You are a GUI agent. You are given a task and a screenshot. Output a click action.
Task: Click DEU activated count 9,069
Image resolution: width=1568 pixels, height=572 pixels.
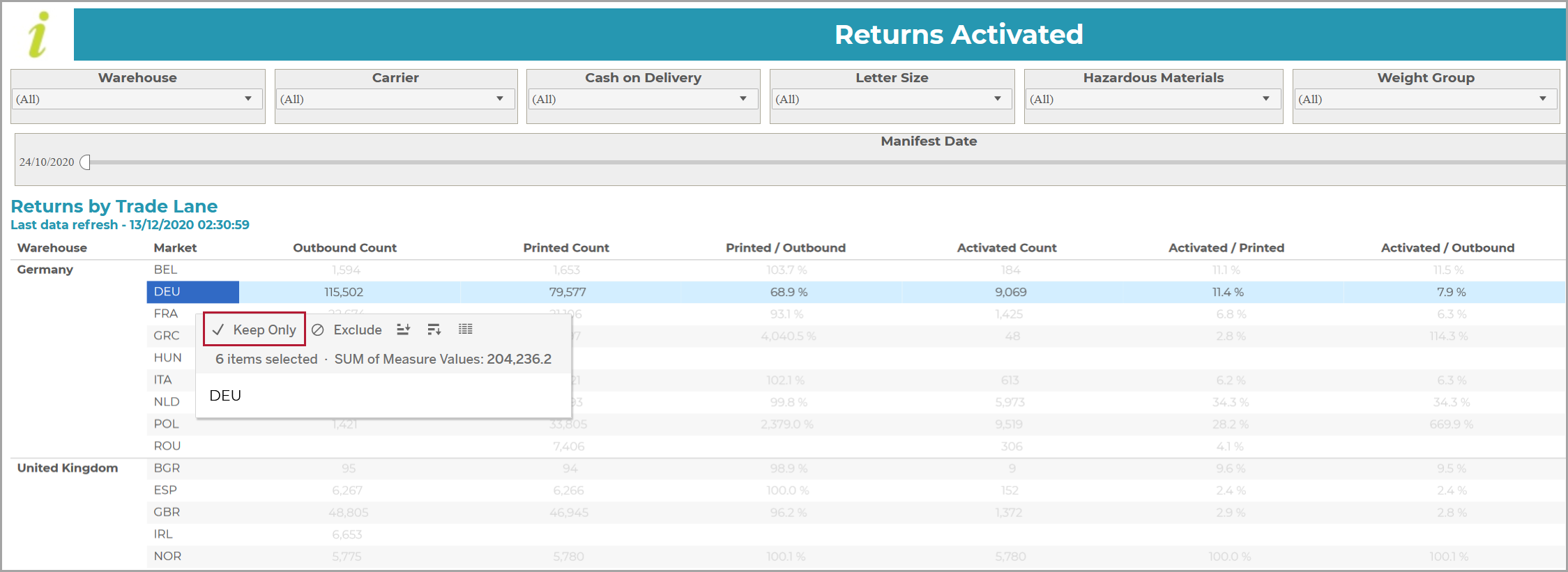tap(1010, 292)
